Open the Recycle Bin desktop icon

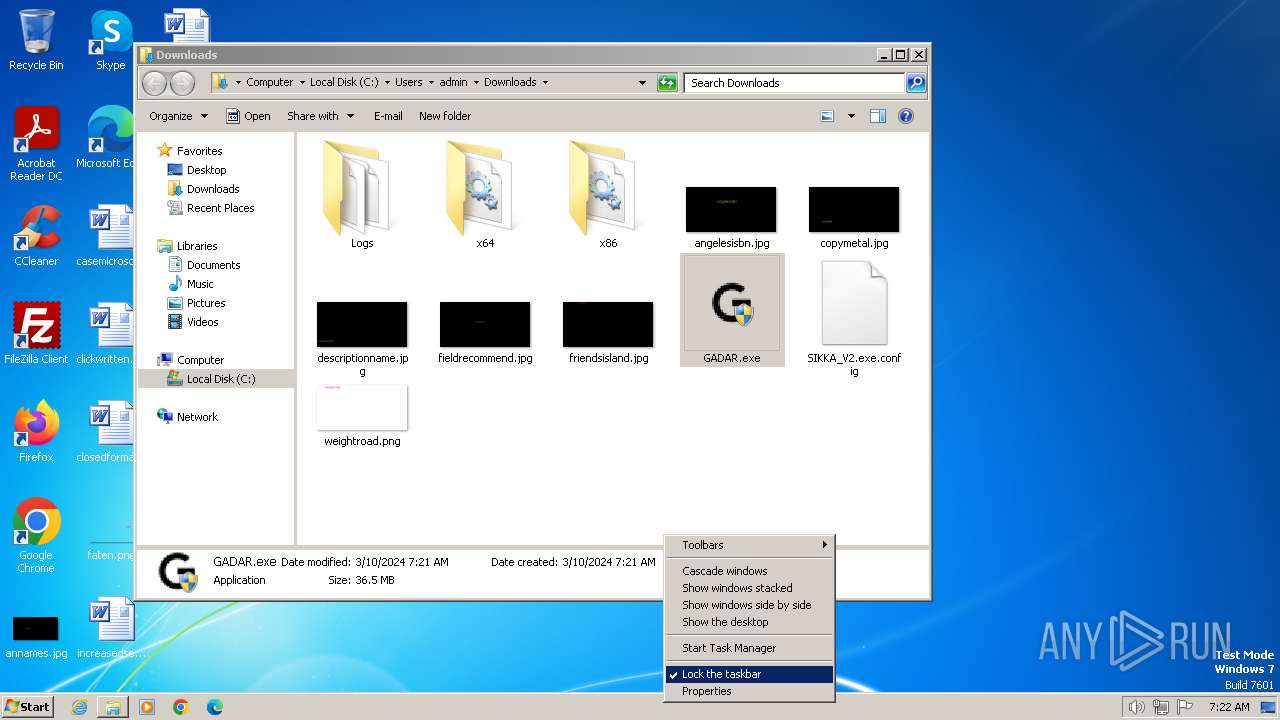point(36,40)
